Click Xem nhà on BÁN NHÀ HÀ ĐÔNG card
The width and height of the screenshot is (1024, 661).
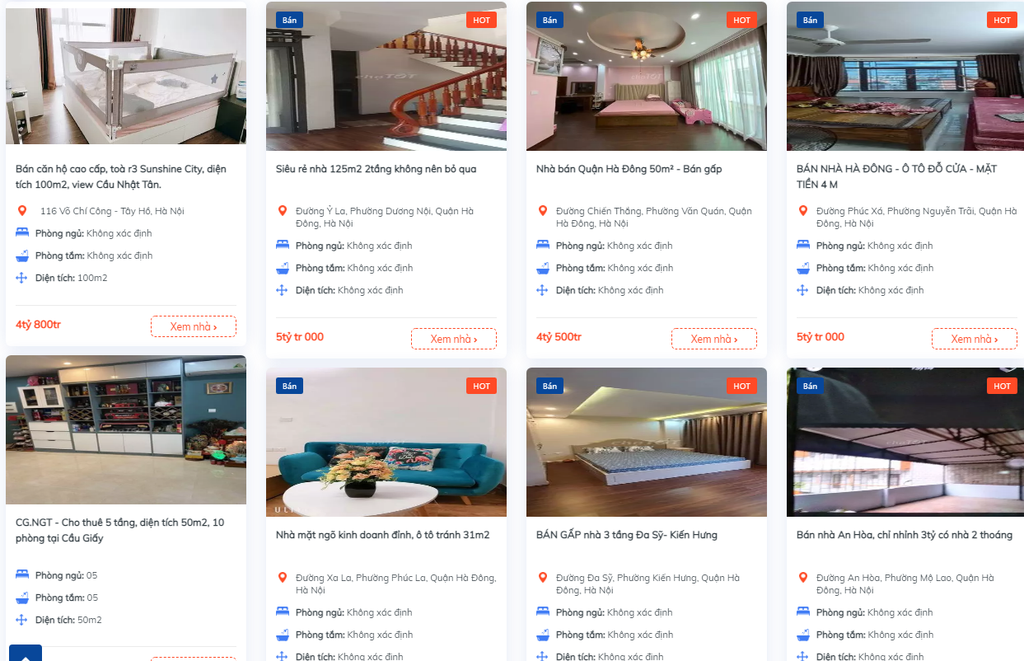[974, 339]
